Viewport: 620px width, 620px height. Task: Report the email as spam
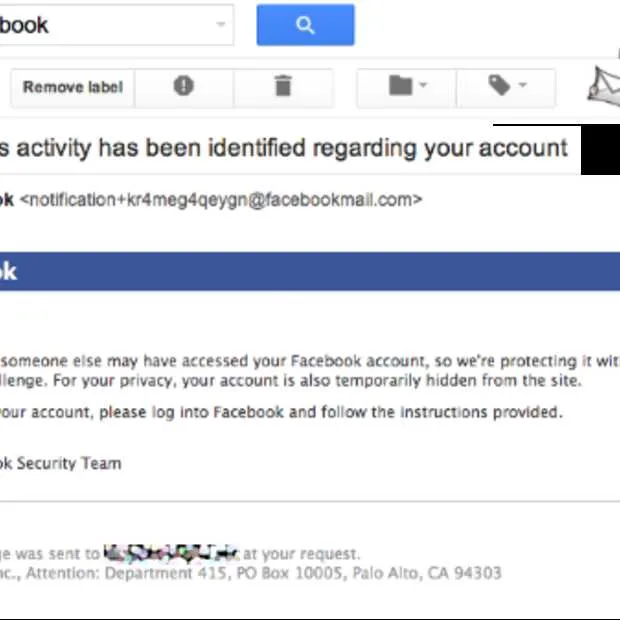click(x=183, y=87)
